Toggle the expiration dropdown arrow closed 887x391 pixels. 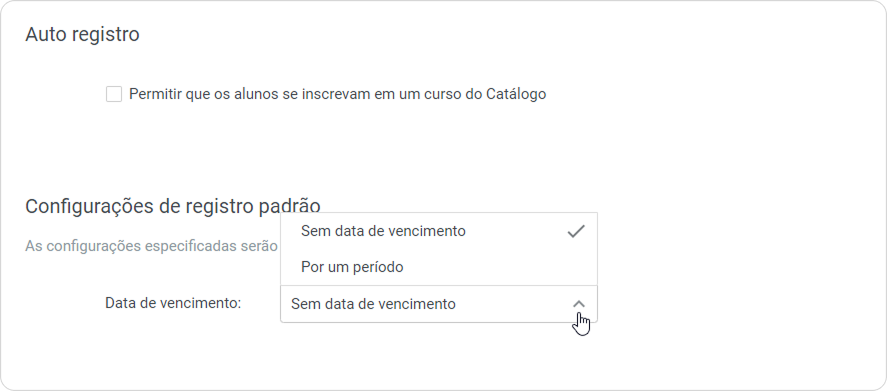pos(578,304)
